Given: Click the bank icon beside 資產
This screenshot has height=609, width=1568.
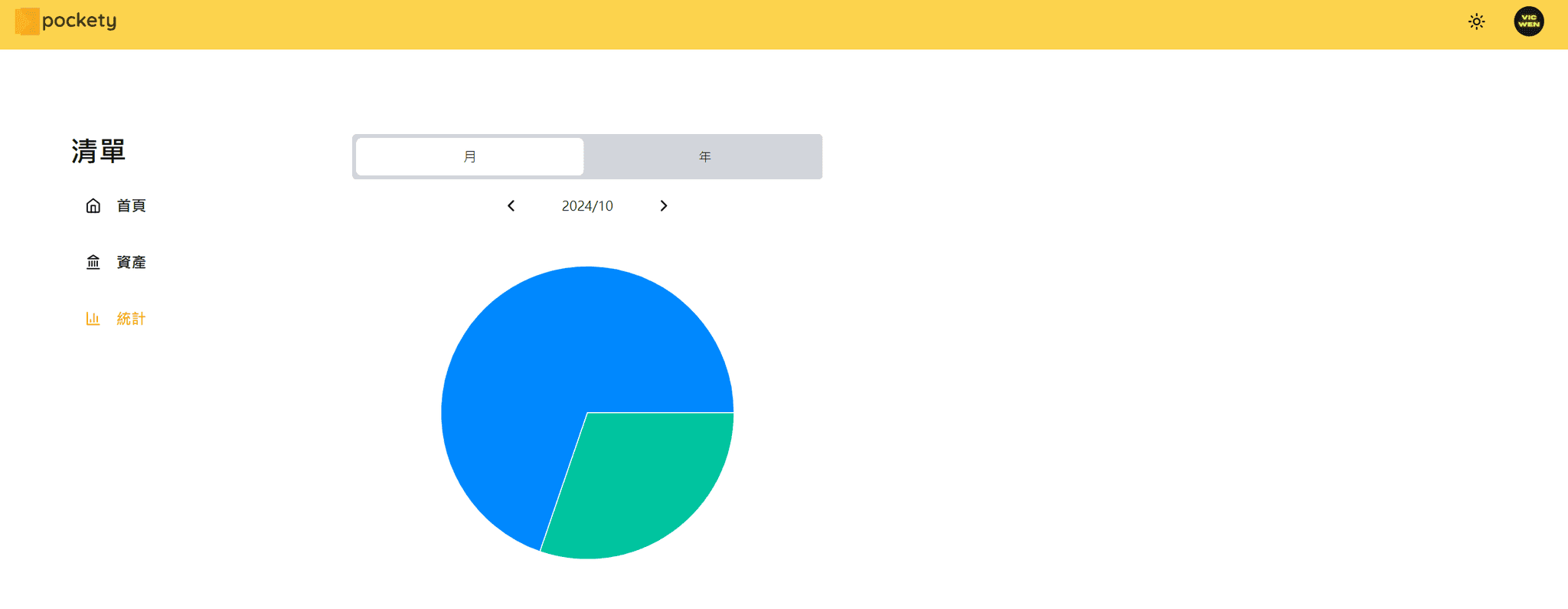Looking at the screenshot, I should pyautogui.click(x=93, y=262).
